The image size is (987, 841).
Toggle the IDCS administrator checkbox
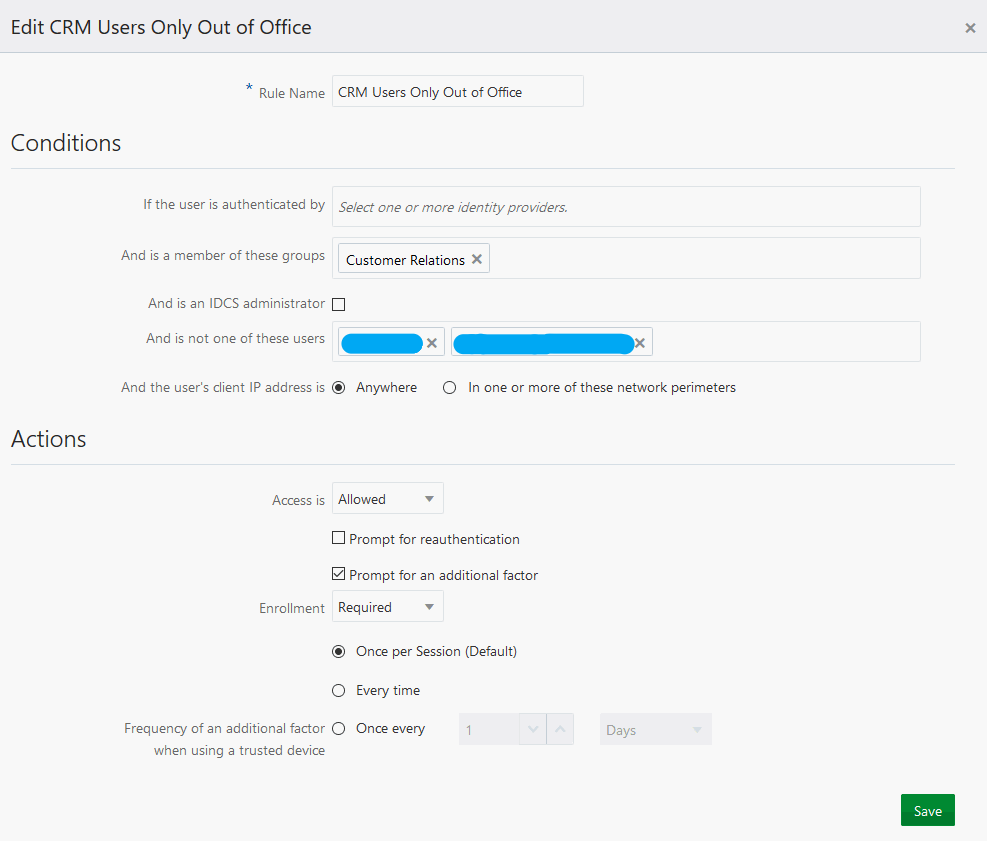pyautogui.click(x=339, y=304)
